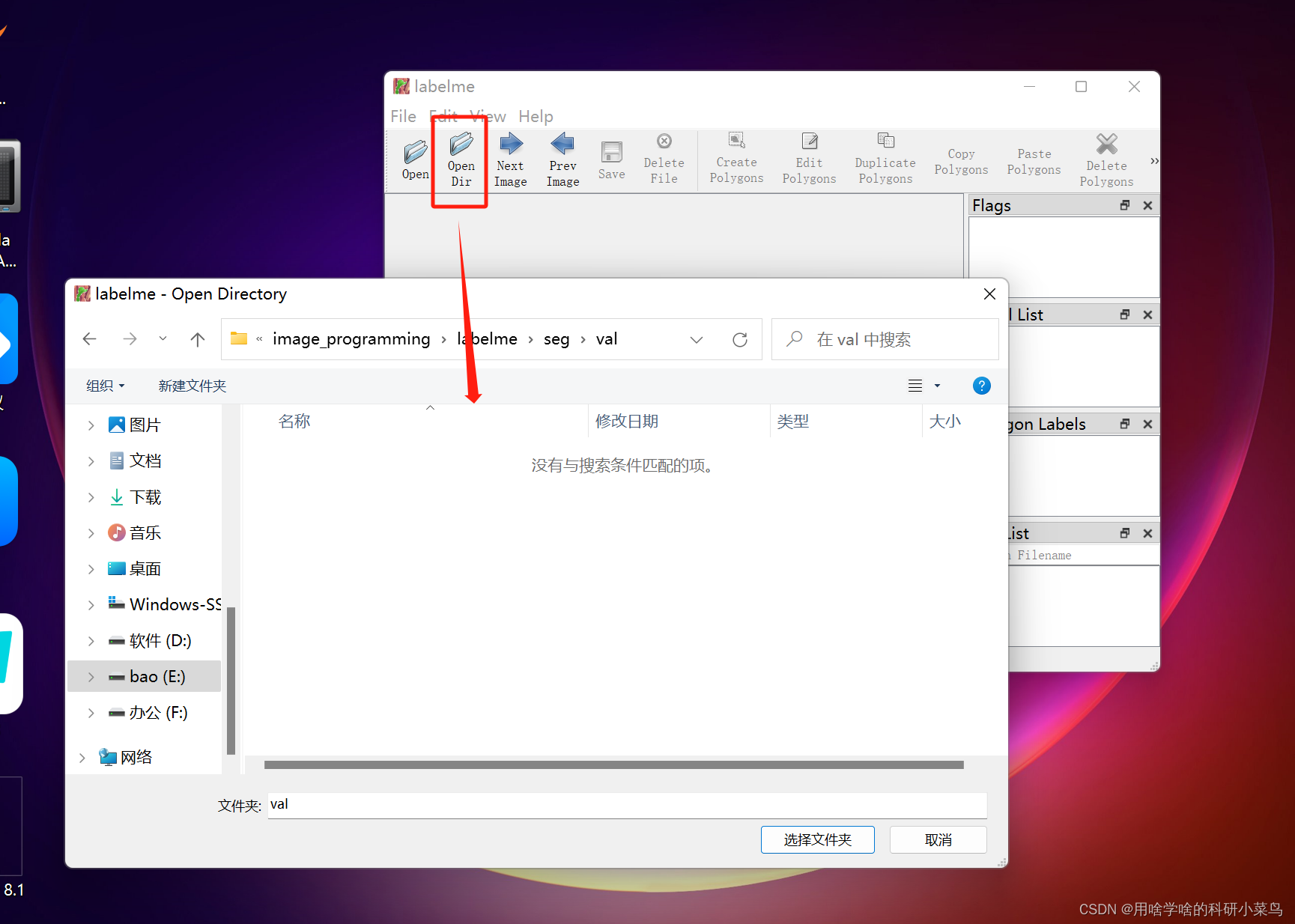The height and width of the screenshot is (924, 1295).
Task: Select 图片 in the navigation tree
Action: coord(145,425)
